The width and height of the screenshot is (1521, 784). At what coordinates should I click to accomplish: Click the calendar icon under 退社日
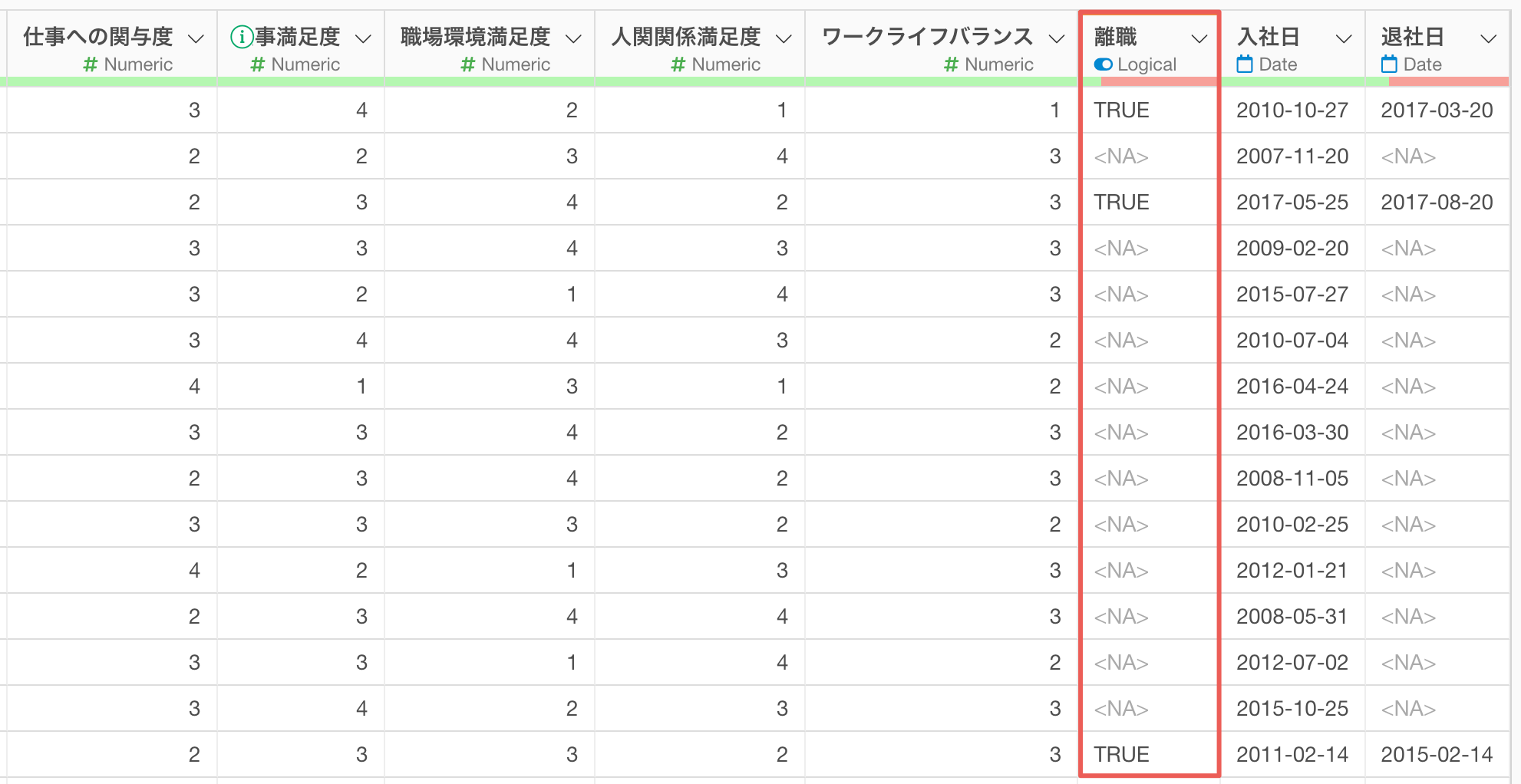[1389, 64]
